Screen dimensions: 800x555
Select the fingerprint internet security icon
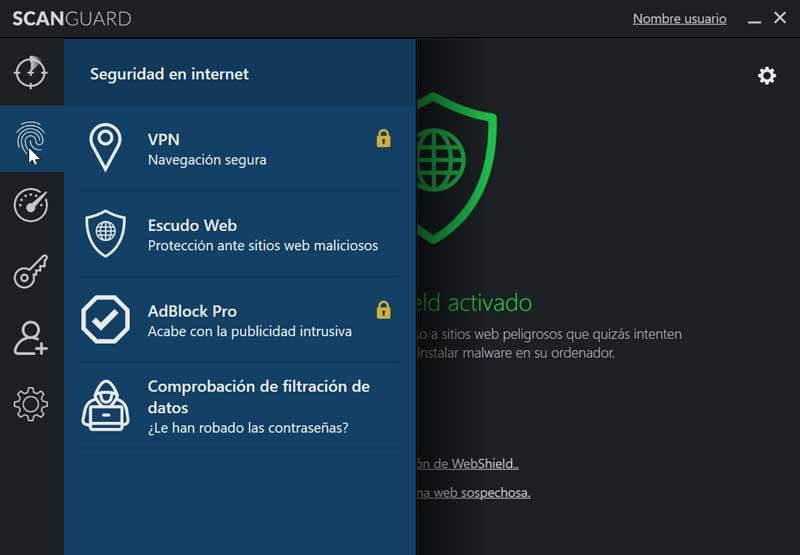[31, 138]
